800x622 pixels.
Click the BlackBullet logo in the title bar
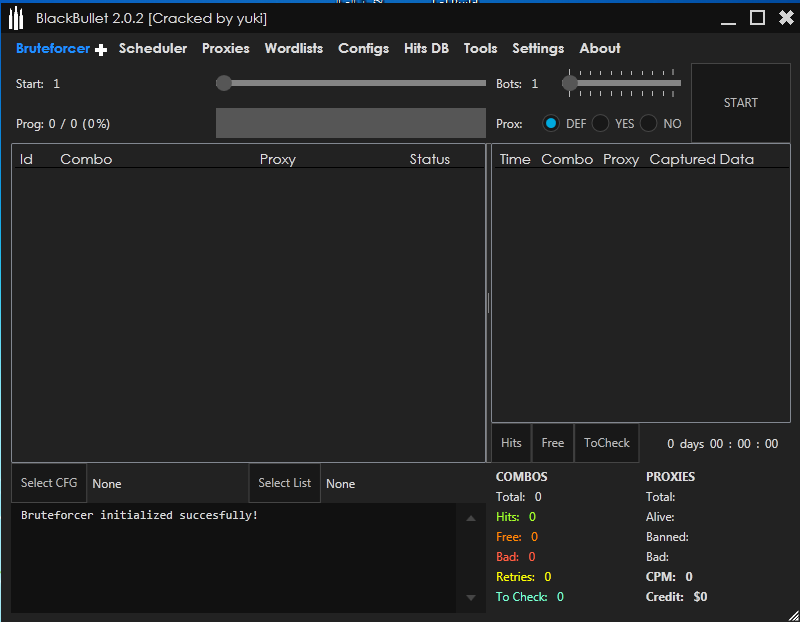tap(16, 18)
